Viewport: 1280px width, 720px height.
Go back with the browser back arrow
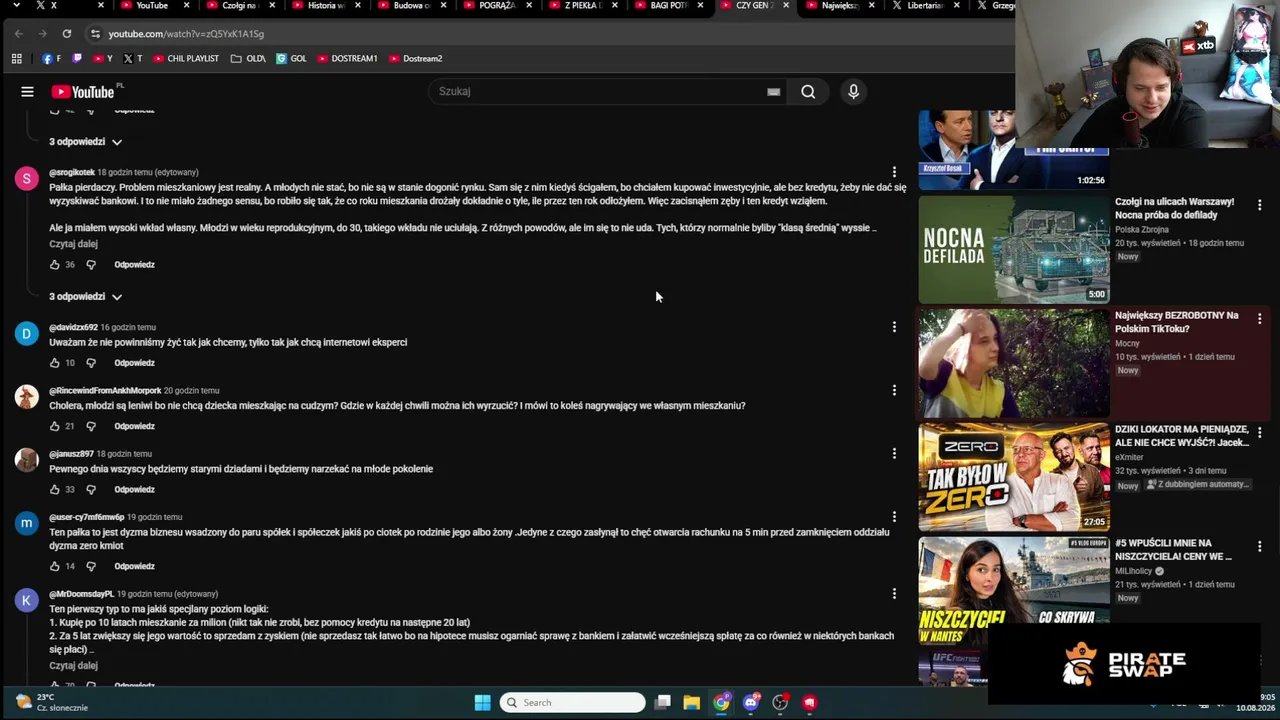pyautogui.click(x=18, y=34)
